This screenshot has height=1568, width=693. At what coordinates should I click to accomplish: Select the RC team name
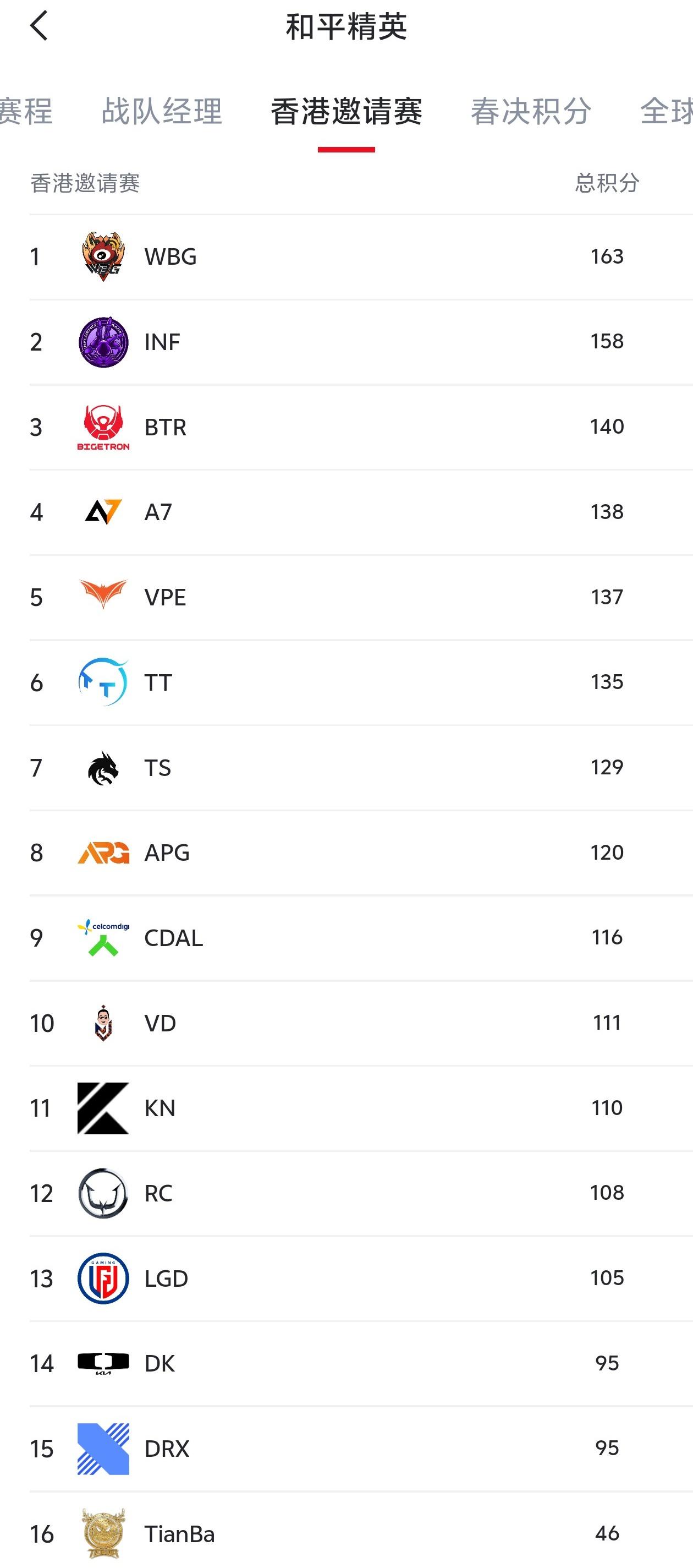tap(158, 1193)
